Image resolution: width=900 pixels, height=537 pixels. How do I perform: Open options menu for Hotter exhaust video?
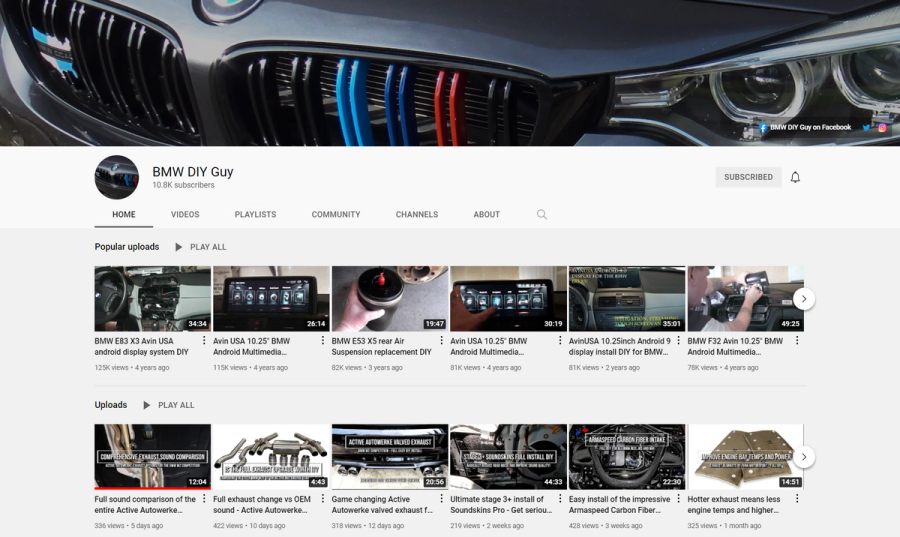pyautogui.click(x=797, y=499)
